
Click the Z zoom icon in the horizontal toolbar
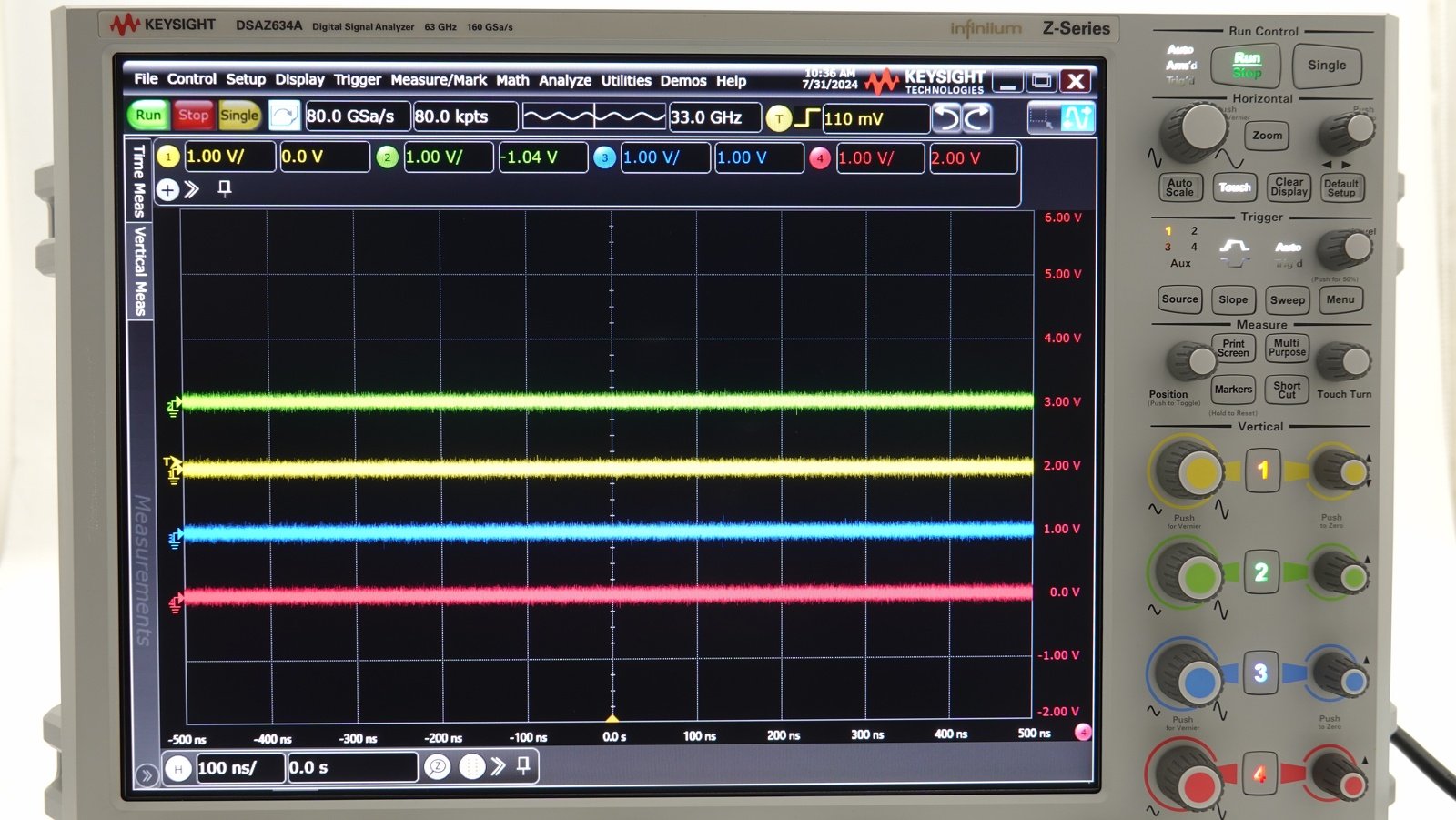tap(438, 767)
